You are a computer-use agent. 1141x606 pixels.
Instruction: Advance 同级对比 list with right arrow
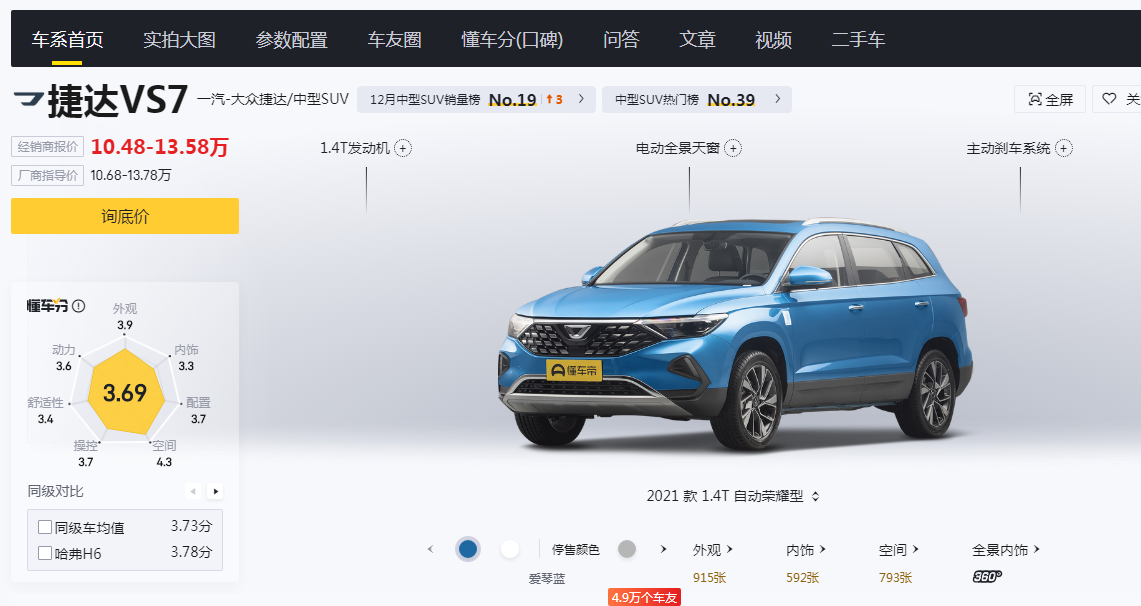(x=215, y=491)
